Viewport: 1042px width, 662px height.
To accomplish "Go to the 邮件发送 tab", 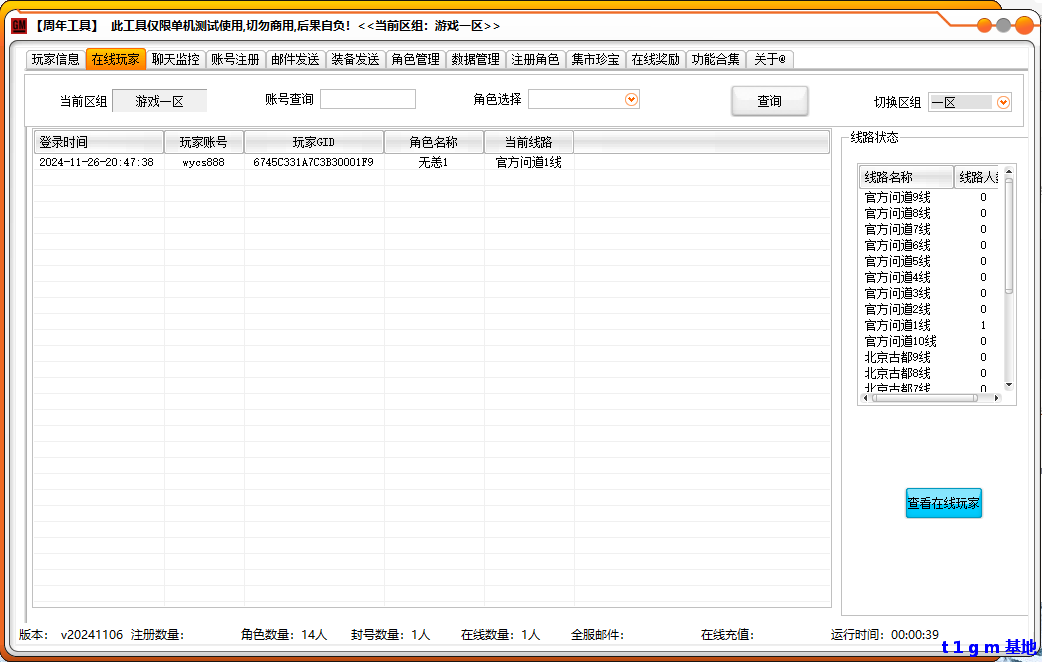I will pos(296,59).
